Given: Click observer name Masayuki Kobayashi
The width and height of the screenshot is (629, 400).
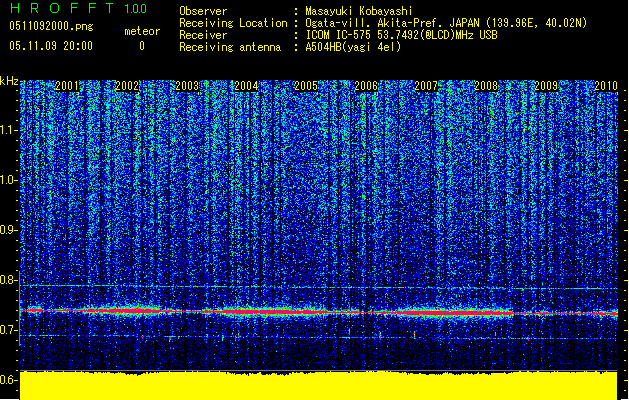Looking at the screenshot, I should click(359, 11).
